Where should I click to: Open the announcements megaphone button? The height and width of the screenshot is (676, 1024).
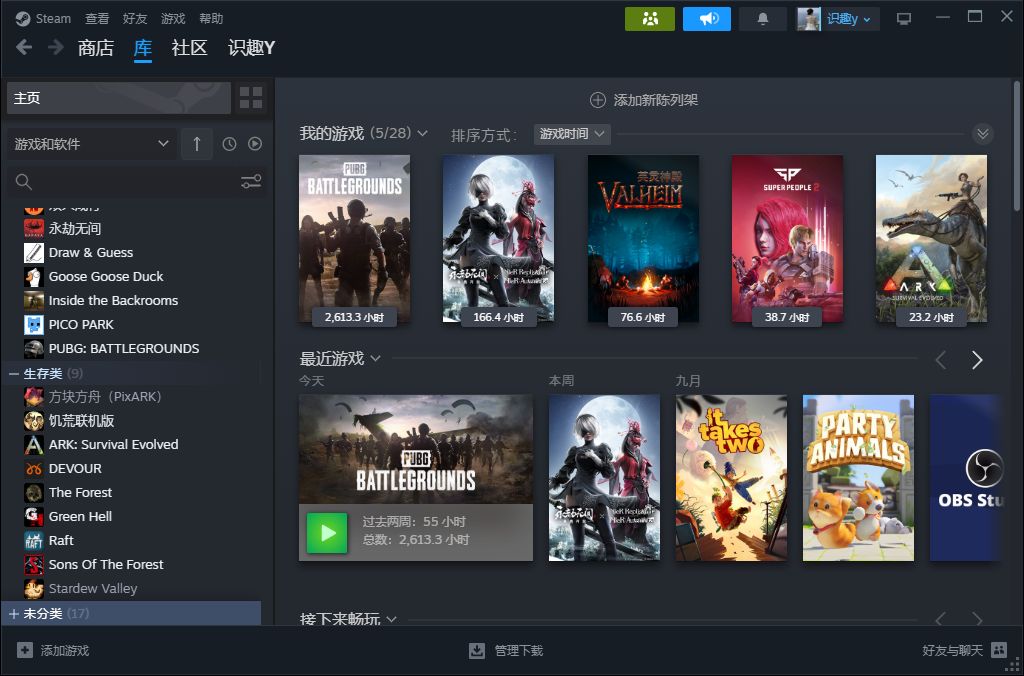[707, 19]
